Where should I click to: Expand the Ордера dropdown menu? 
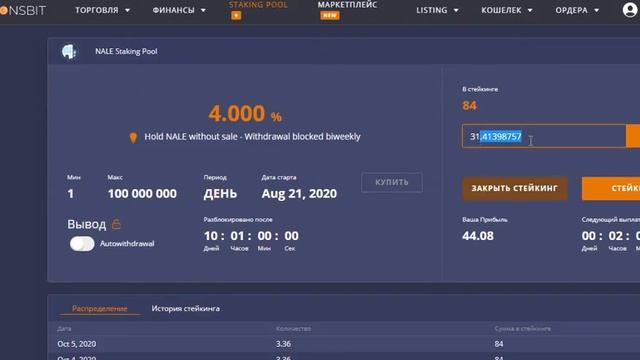point(577,10)
